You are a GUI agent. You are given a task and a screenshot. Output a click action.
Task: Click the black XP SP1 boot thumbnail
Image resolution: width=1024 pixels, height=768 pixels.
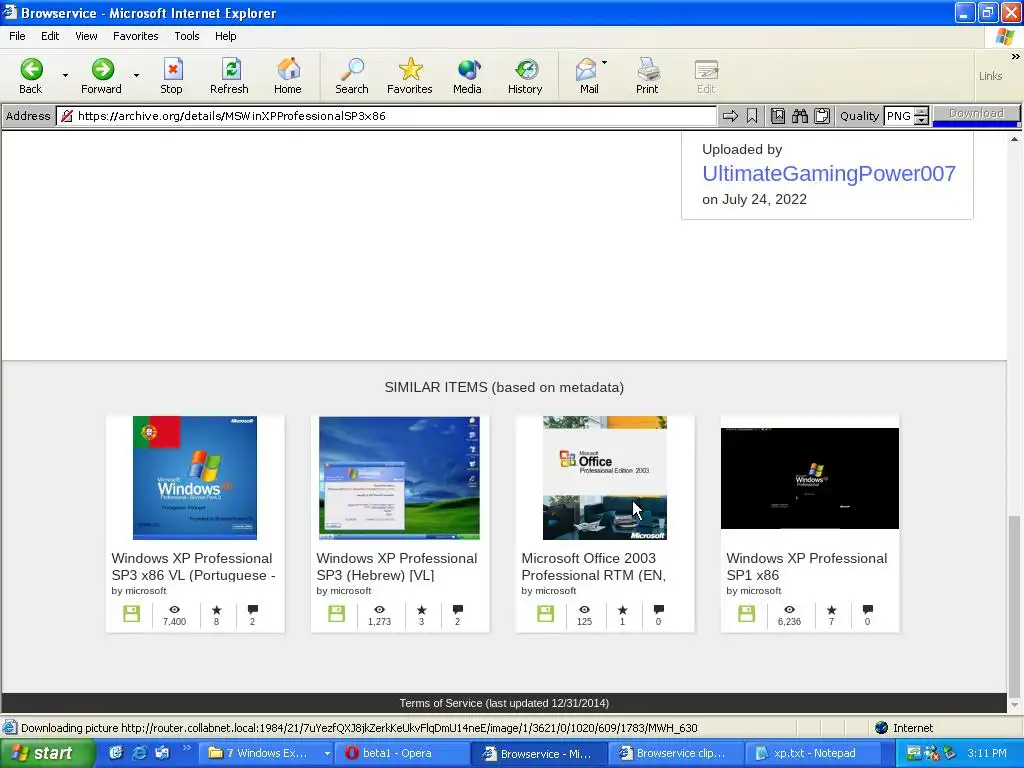pyautogui.click(x=810, y=478)
